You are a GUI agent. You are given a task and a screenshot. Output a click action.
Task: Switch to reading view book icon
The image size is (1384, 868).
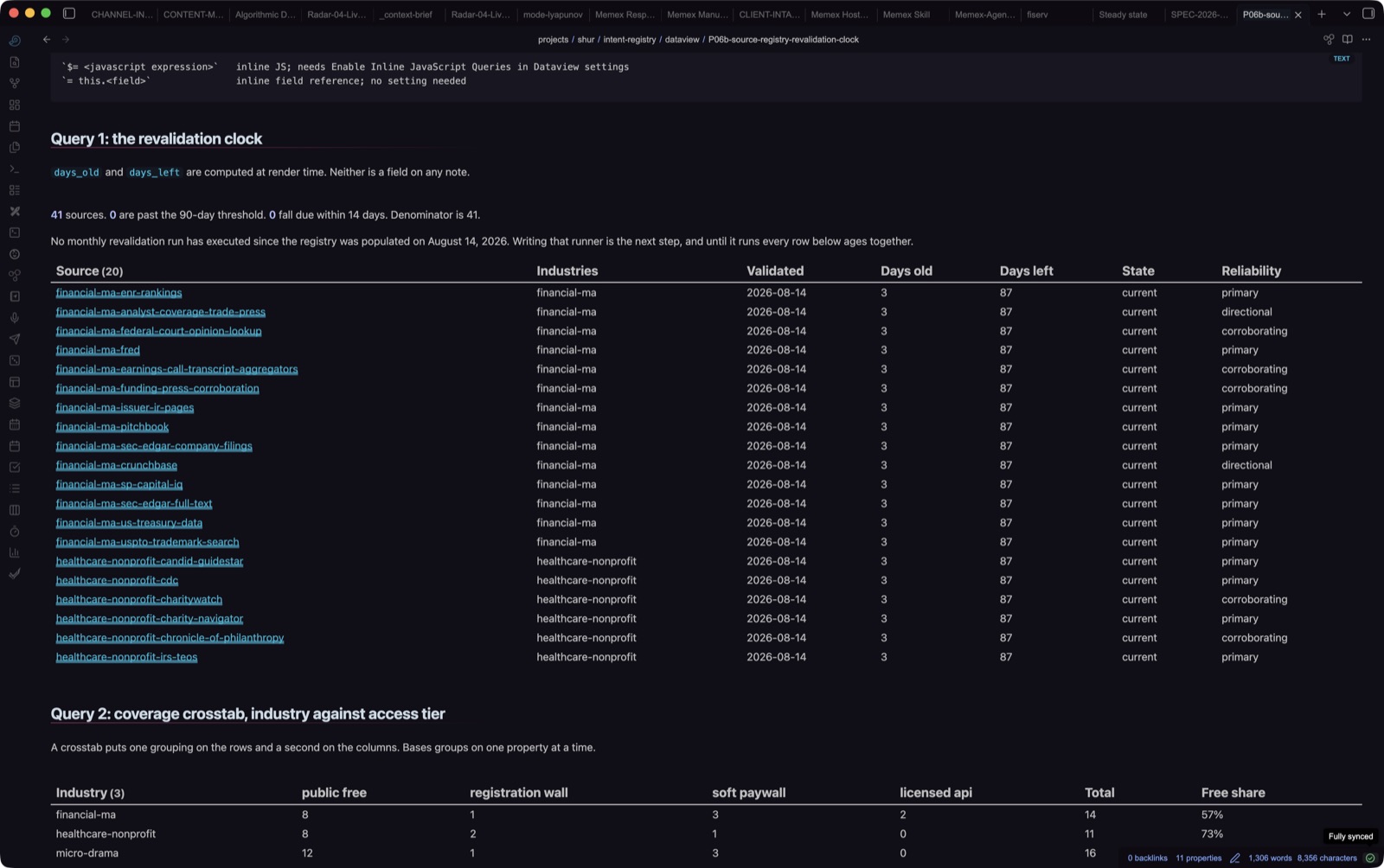point(1348,40)
